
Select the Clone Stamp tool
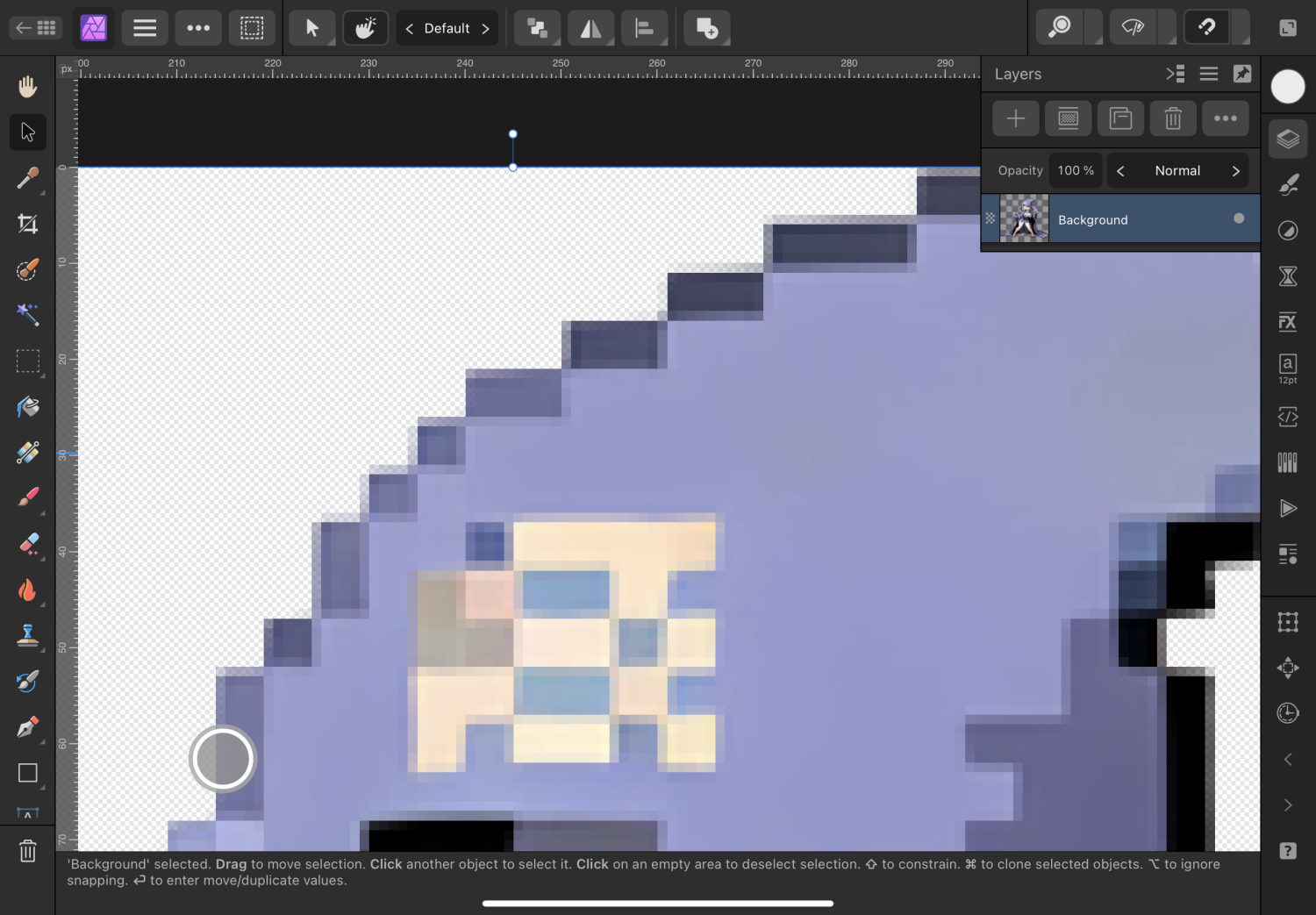(28, 635)
